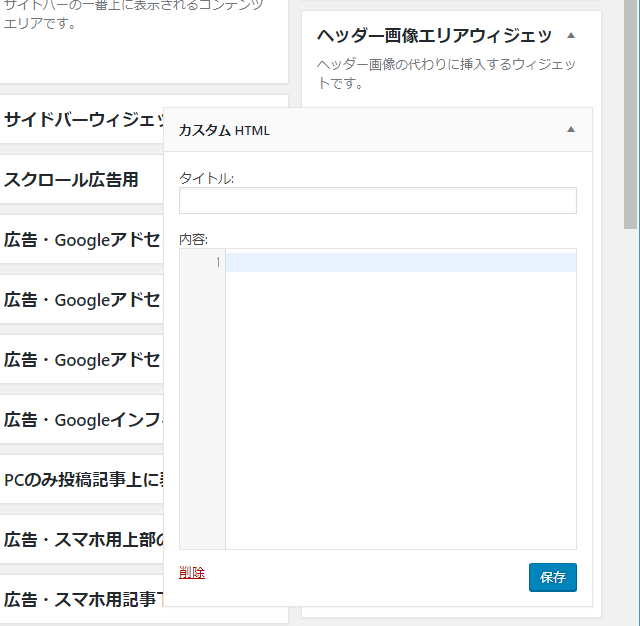Collapse the ヘッダー画像エリアウィジェット section arrow
The width and height of the screenshot is (640, 626).
pyautogui.click(x=571, y=35)
